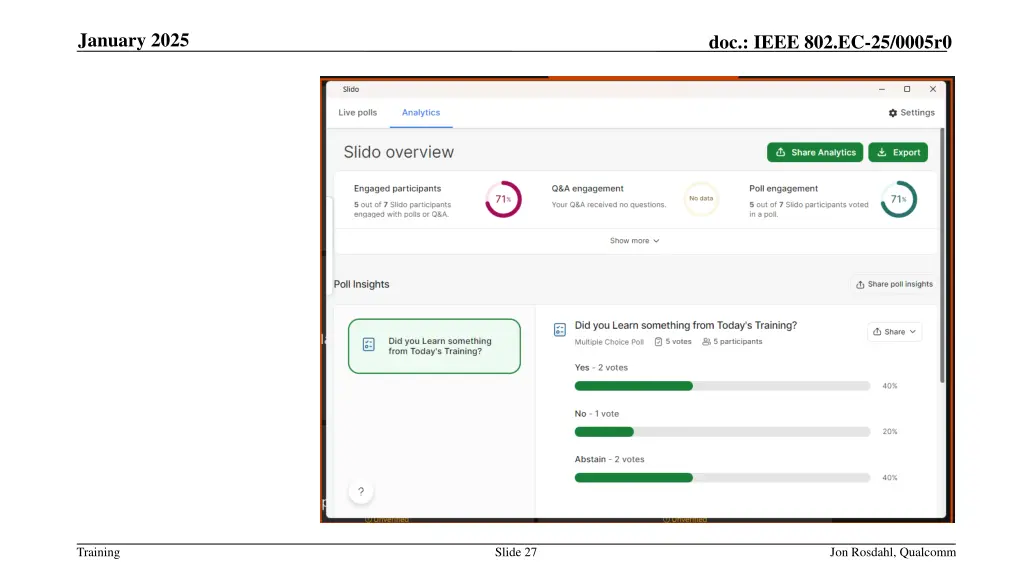Click the Q&A engagement No data ring
This screenshot has width=1024, height=576.
tap(701, 199)
